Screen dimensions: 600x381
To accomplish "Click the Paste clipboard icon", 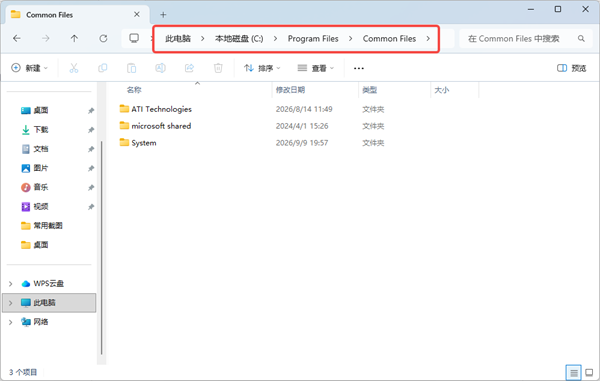I will tap(132, 68).
